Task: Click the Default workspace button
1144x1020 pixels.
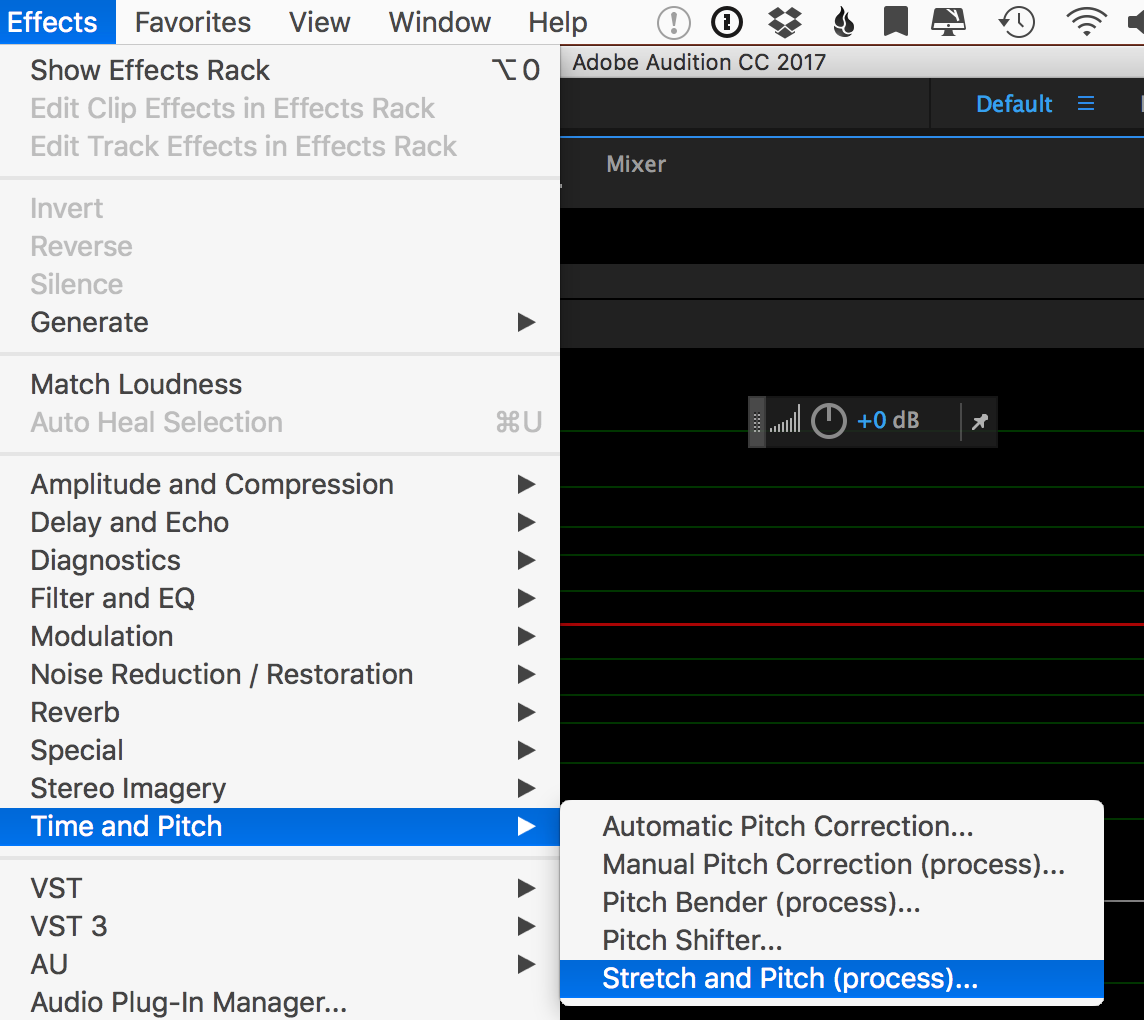Action: point(1013,103)
